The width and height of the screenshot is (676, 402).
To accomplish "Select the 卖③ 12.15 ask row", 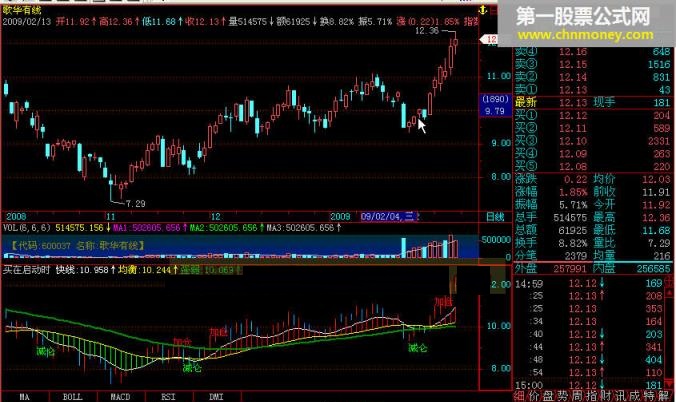I will (x=593, y=65).
